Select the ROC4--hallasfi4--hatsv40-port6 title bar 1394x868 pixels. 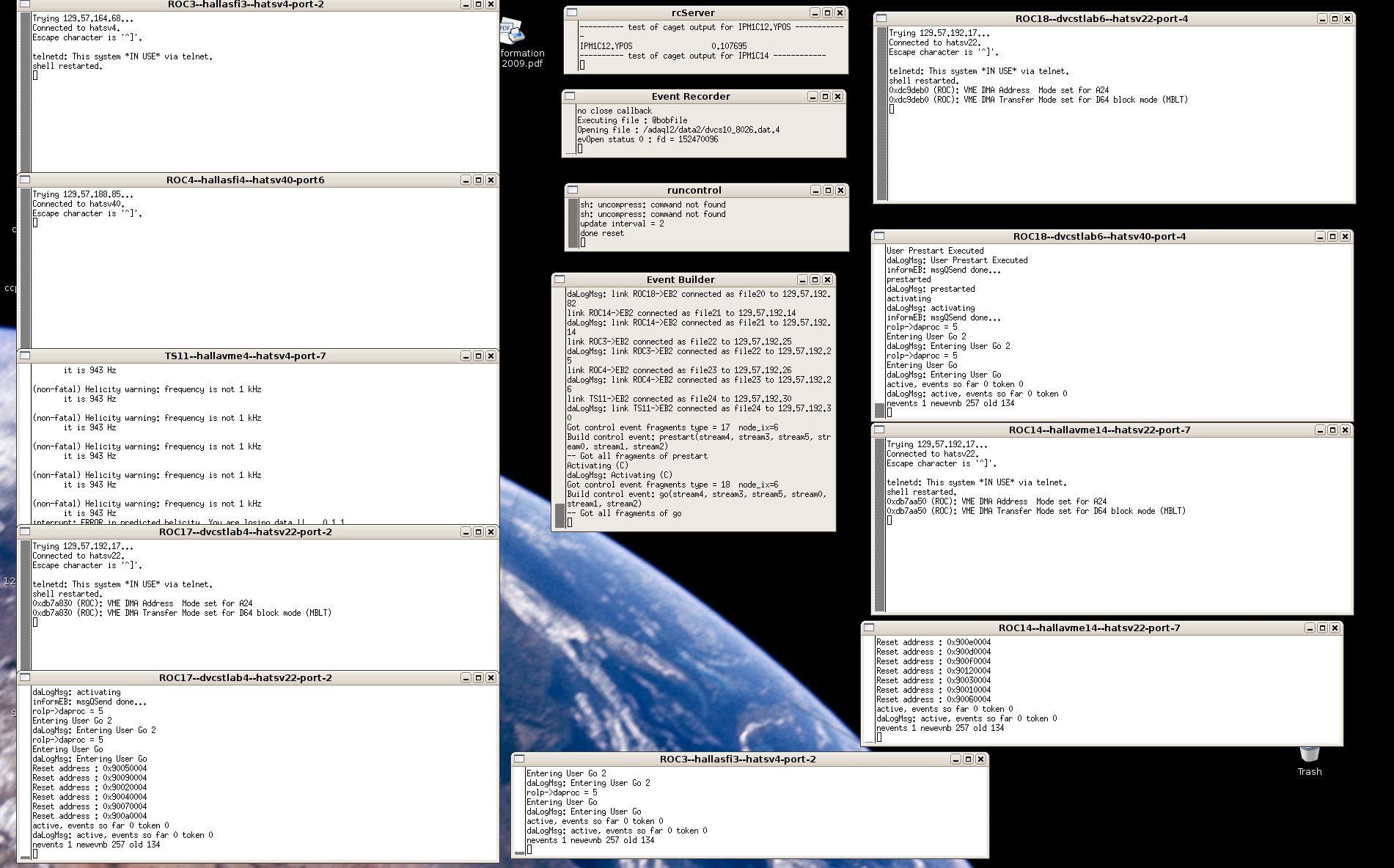coord(245,180)
